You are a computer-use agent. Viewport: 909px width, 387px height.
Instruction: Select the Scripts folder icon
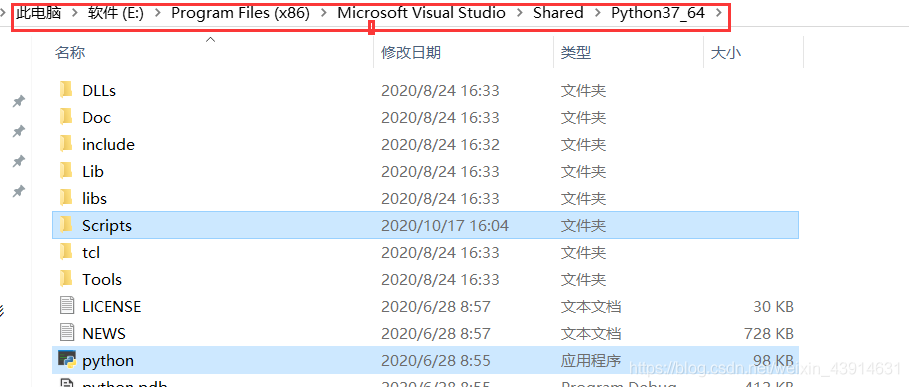66,225
